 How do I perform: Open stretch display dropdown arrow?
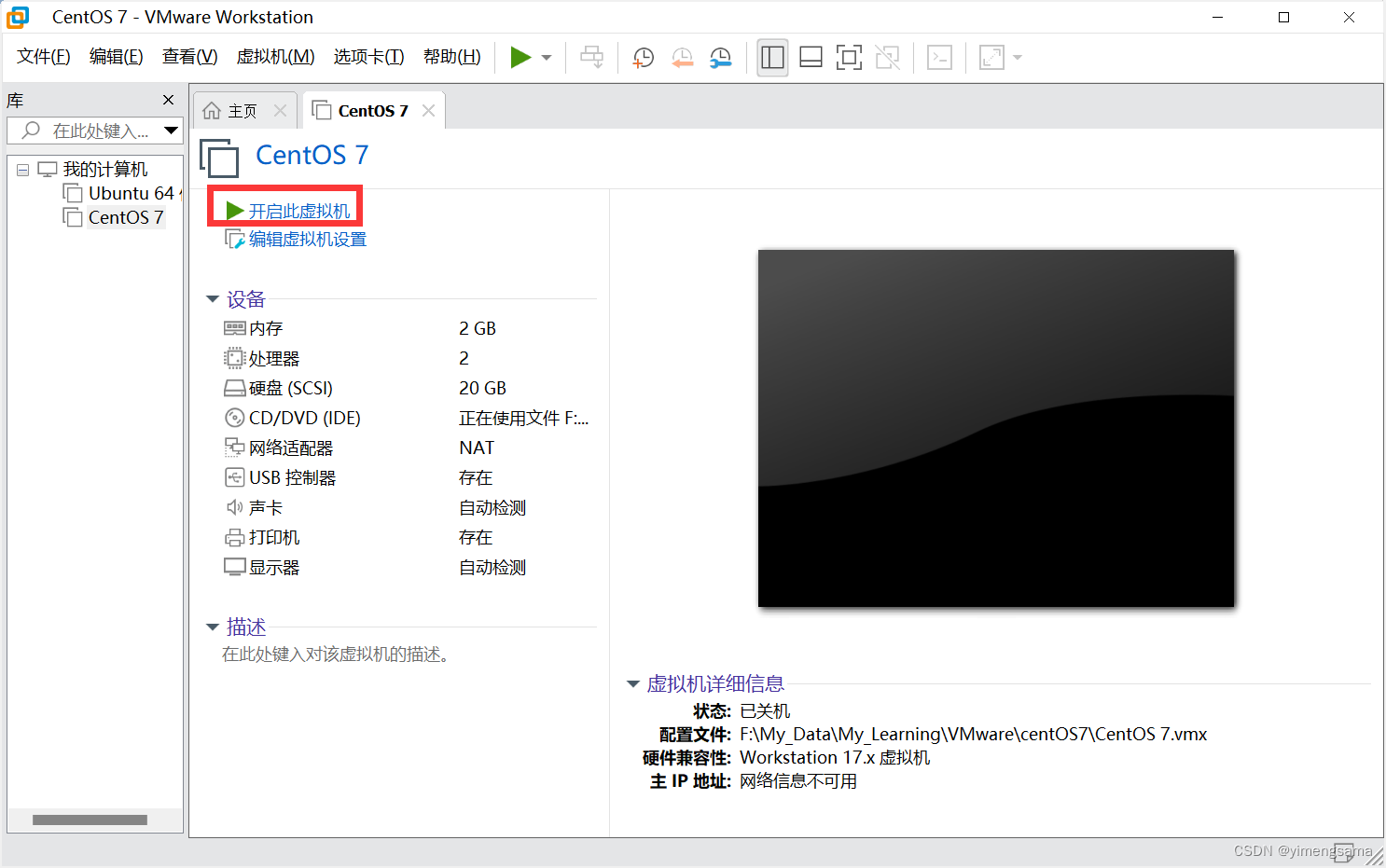(x=1018, y=58)
